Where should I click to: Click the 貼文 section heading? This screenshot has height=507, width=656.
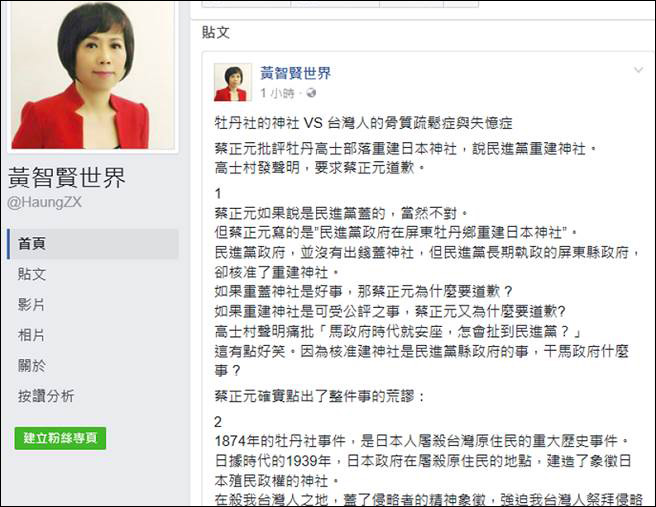[x=216, y=33]
